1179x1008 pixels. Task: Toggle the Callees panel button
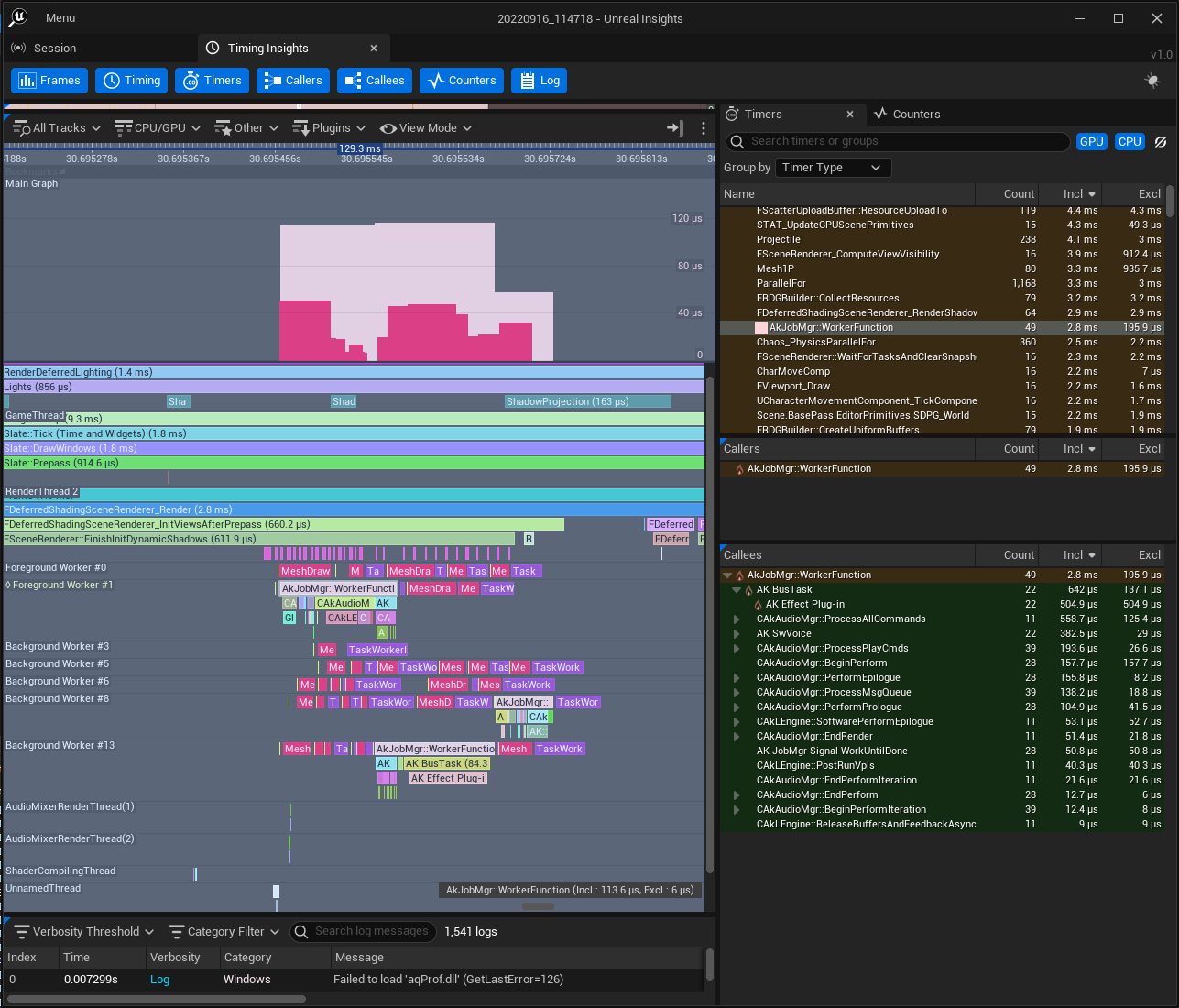[375, 81]
